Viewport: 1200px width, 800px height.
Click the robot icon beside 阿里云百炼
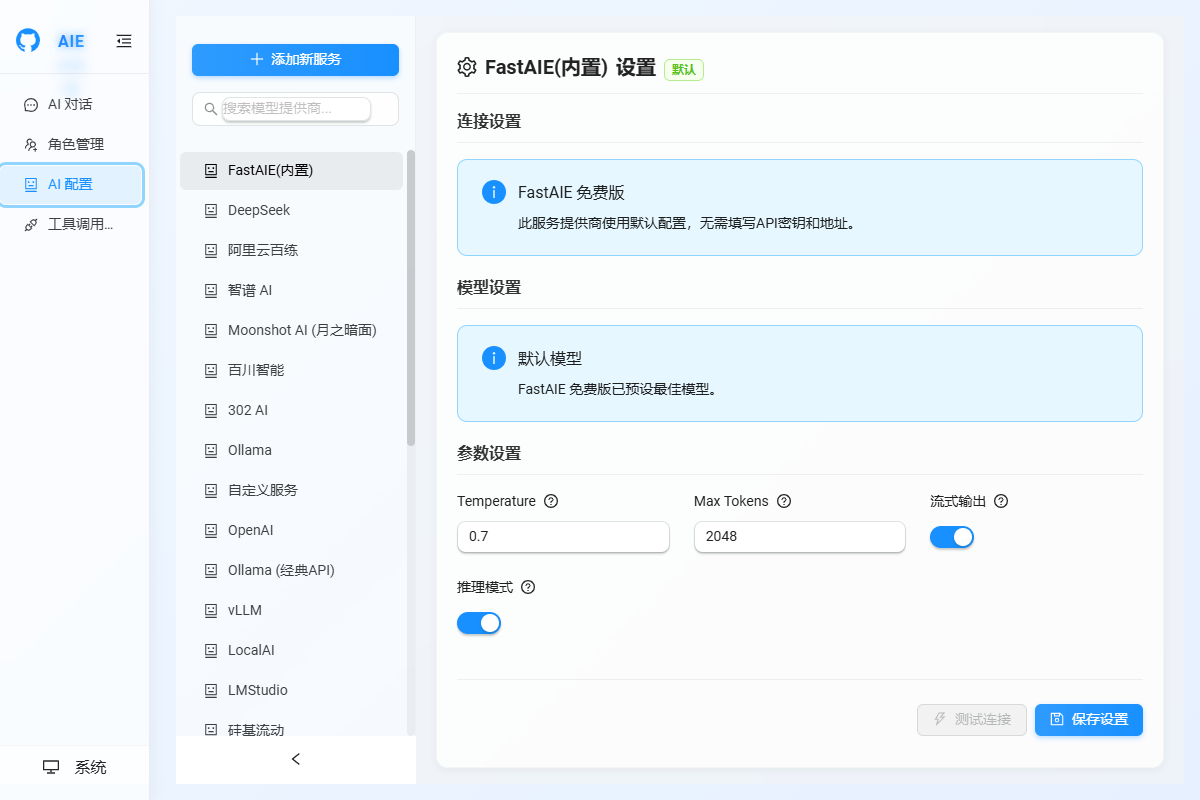click(x=211, y=250)
